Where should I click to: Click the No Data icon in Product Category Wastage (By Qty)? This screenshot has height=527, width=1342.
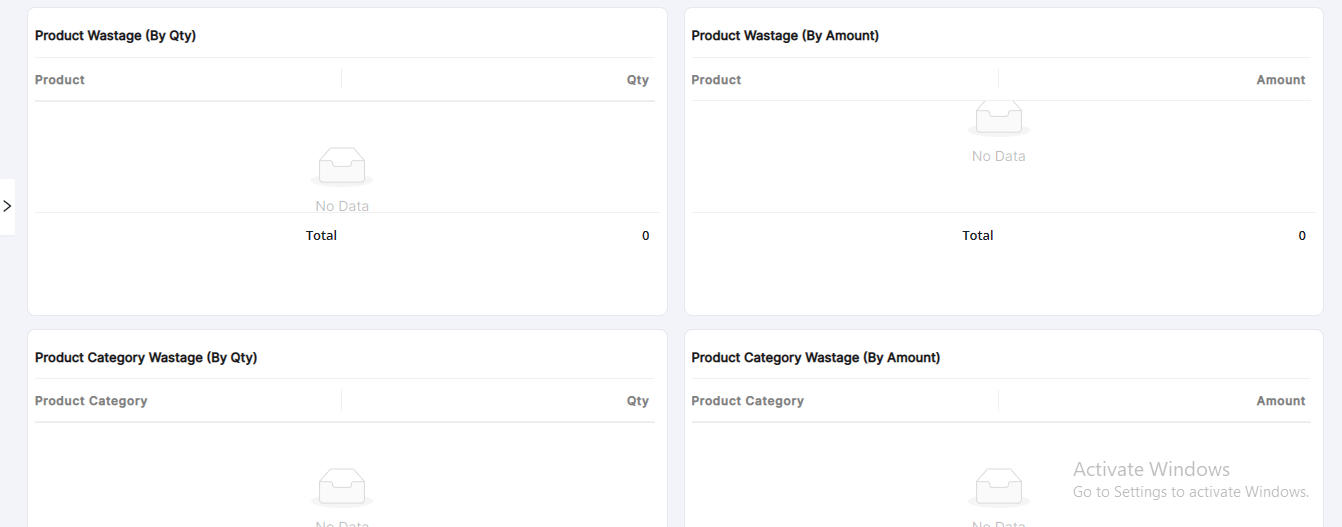click(x=342, y=487)
